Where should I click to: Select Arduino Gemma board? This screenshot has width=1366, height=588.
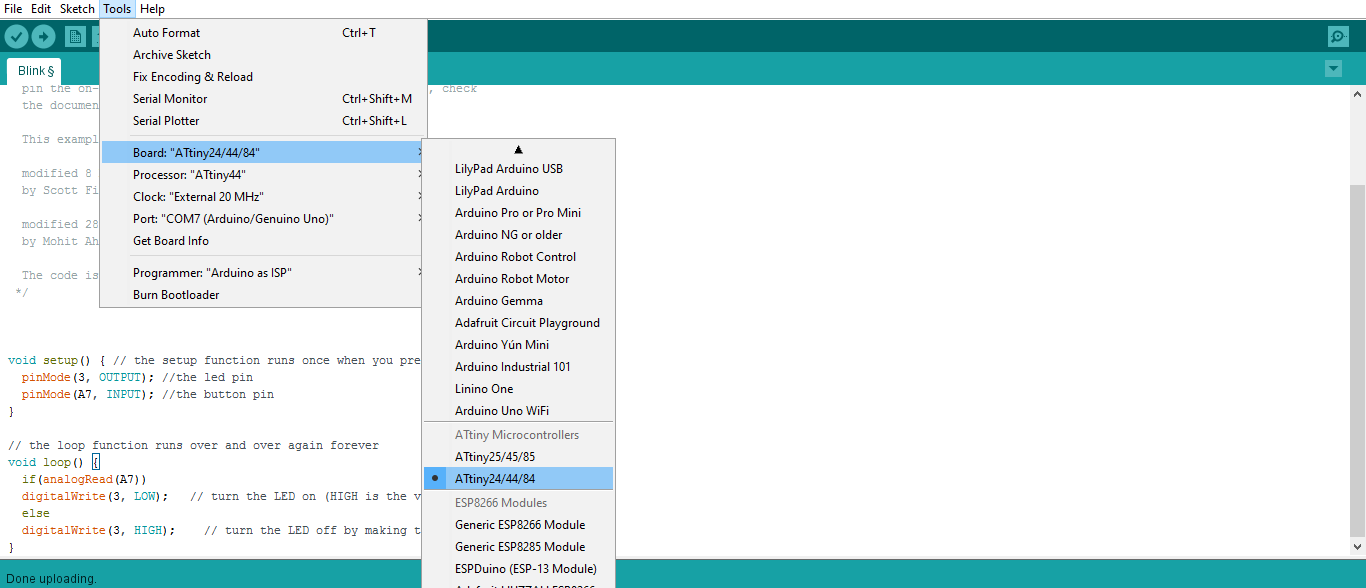[x=518, y=301]
